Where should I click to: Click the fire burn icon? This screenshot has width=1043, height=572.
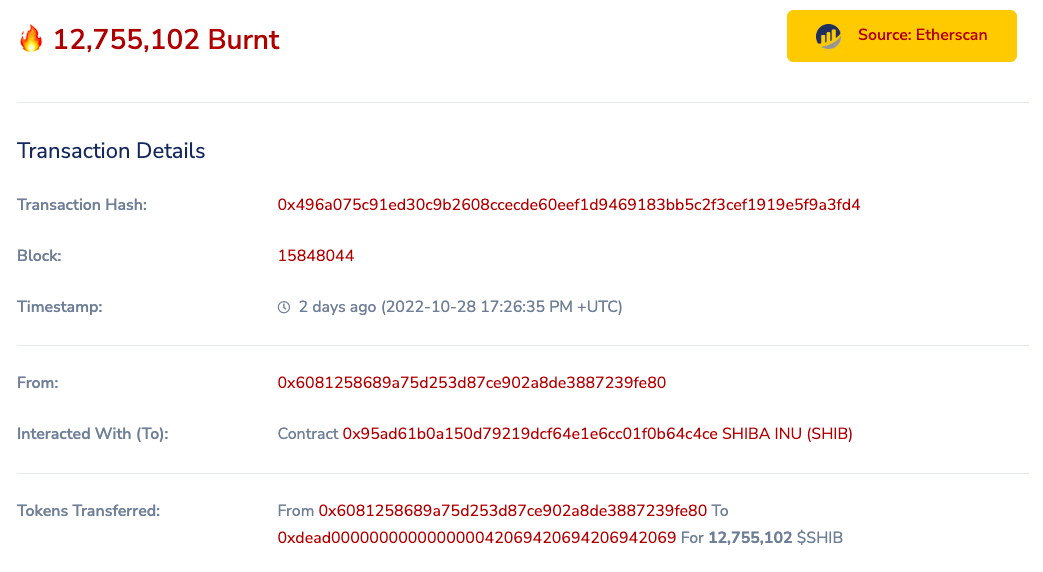click(31, 39)
